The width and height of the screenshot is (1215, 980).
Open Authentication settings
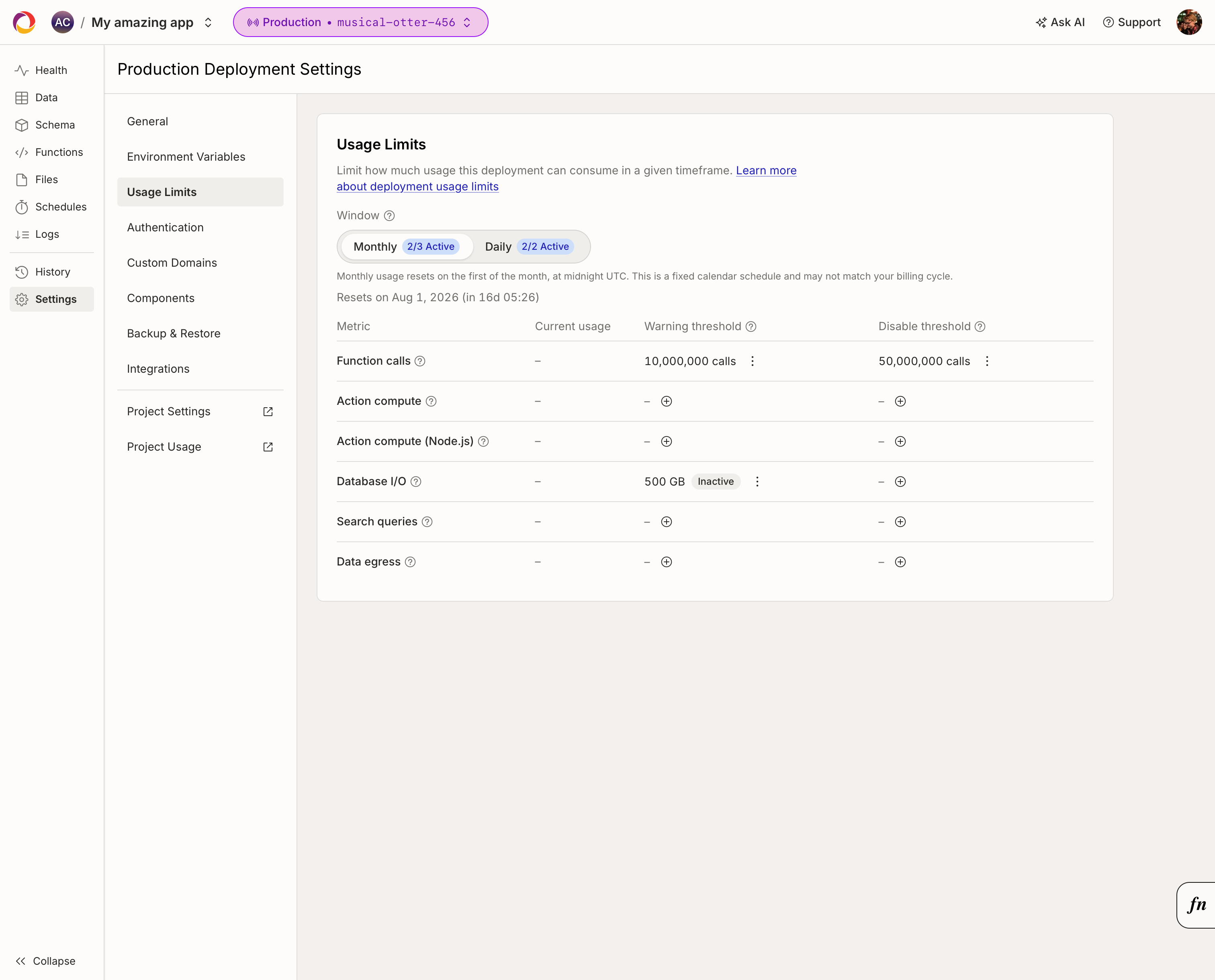(200, 227)
